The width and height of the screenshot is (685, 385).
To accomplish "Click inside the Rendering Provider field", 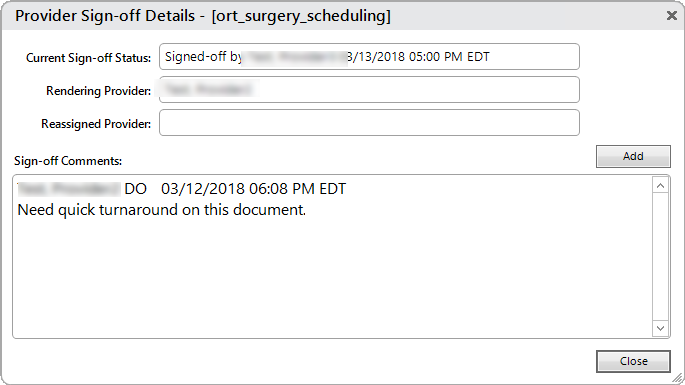I will pos(369,90).
